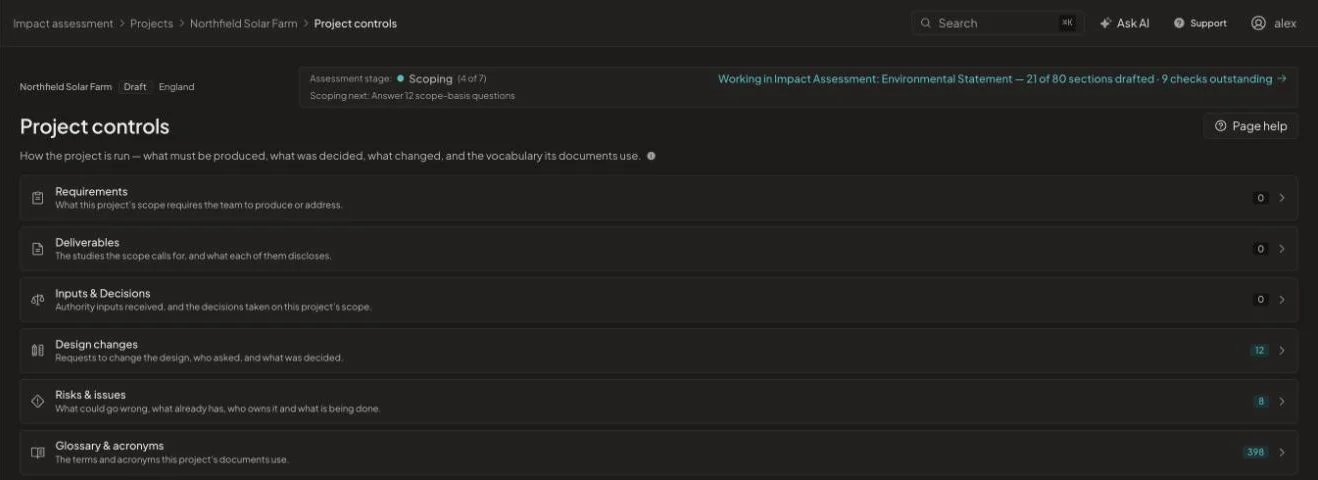Click the Ask AI sparkle icon

click(1105, 23)
